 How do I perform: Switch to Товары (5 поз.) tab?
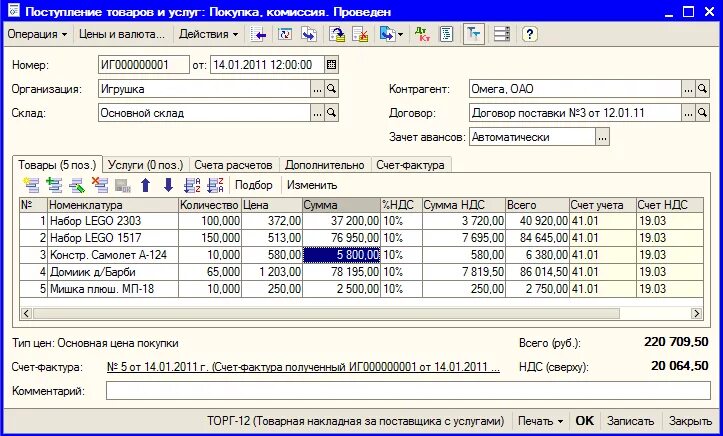[57, 165]
